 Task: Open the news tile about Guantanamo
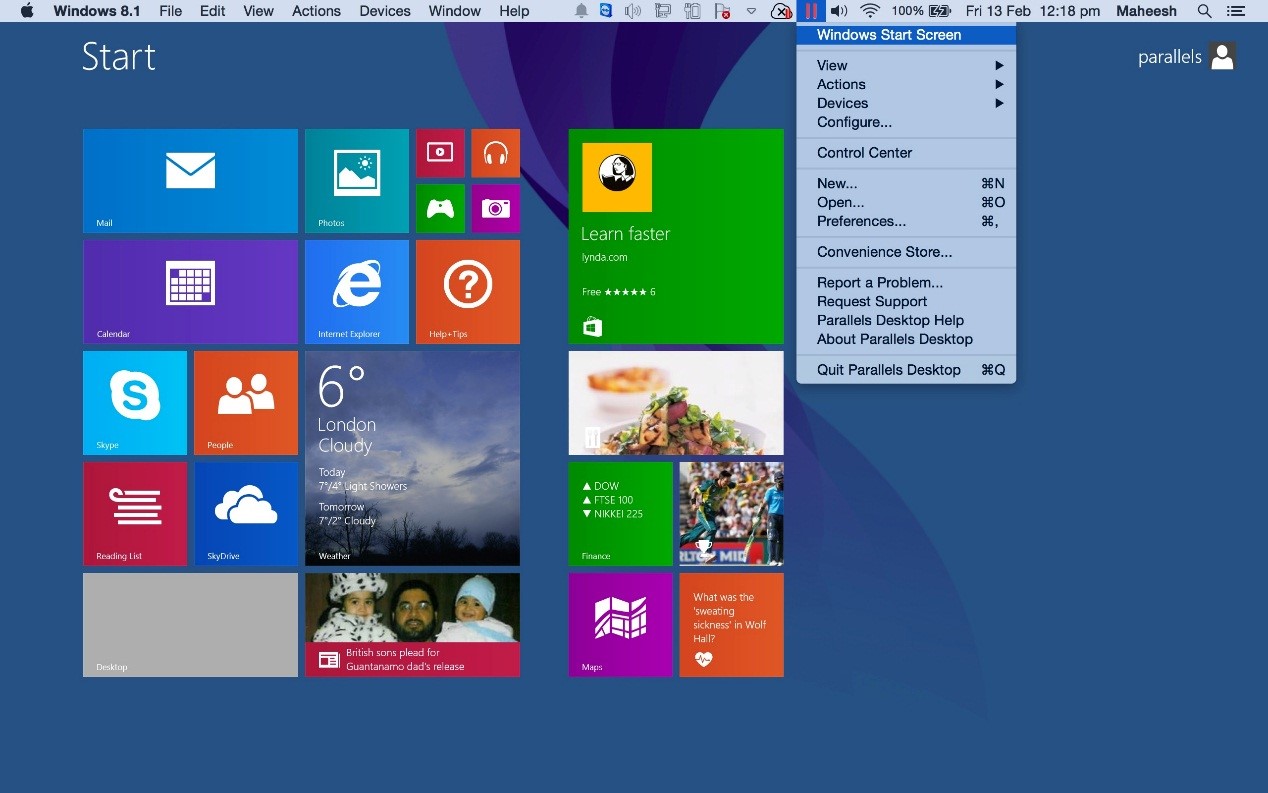412,625
